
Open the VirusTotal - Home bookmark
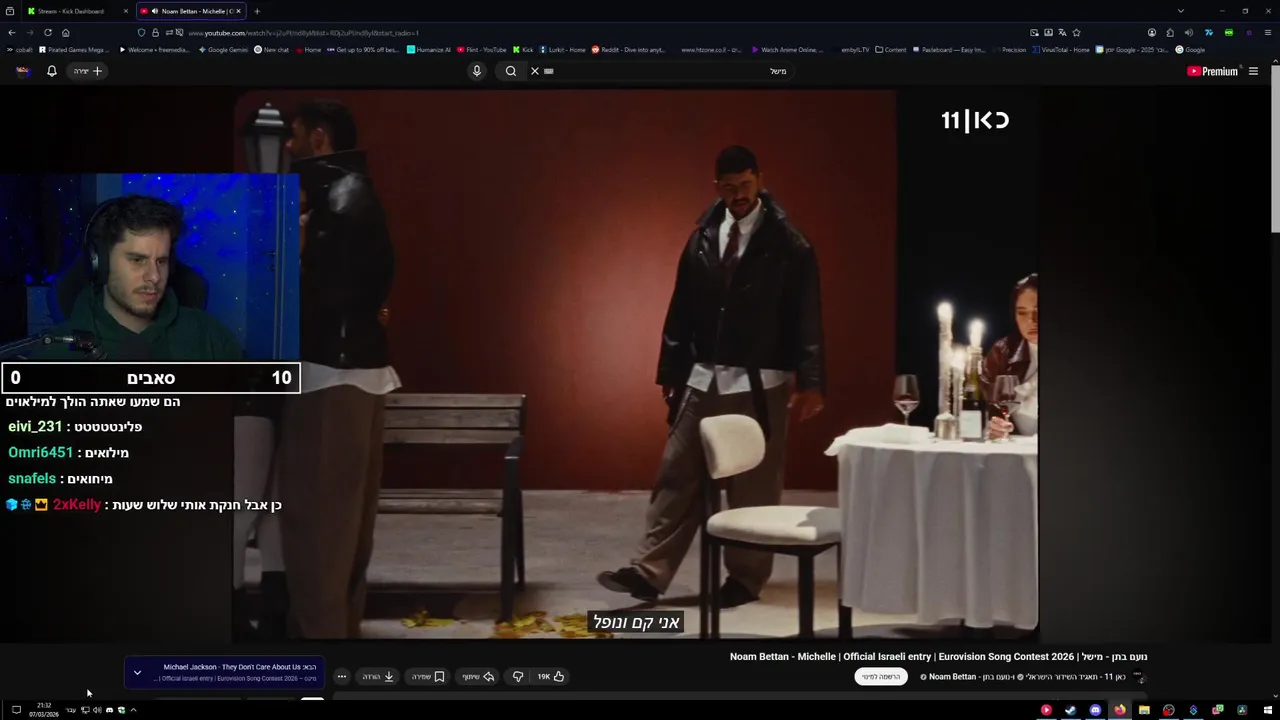(x=1061, y=49)
